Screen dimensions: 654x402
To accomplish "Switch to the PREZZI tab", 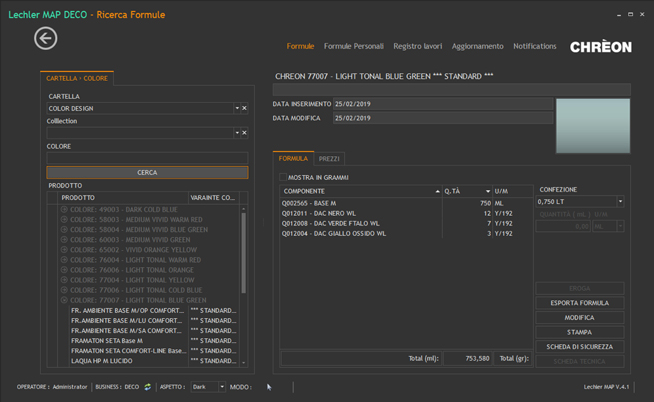I will 329,159.
